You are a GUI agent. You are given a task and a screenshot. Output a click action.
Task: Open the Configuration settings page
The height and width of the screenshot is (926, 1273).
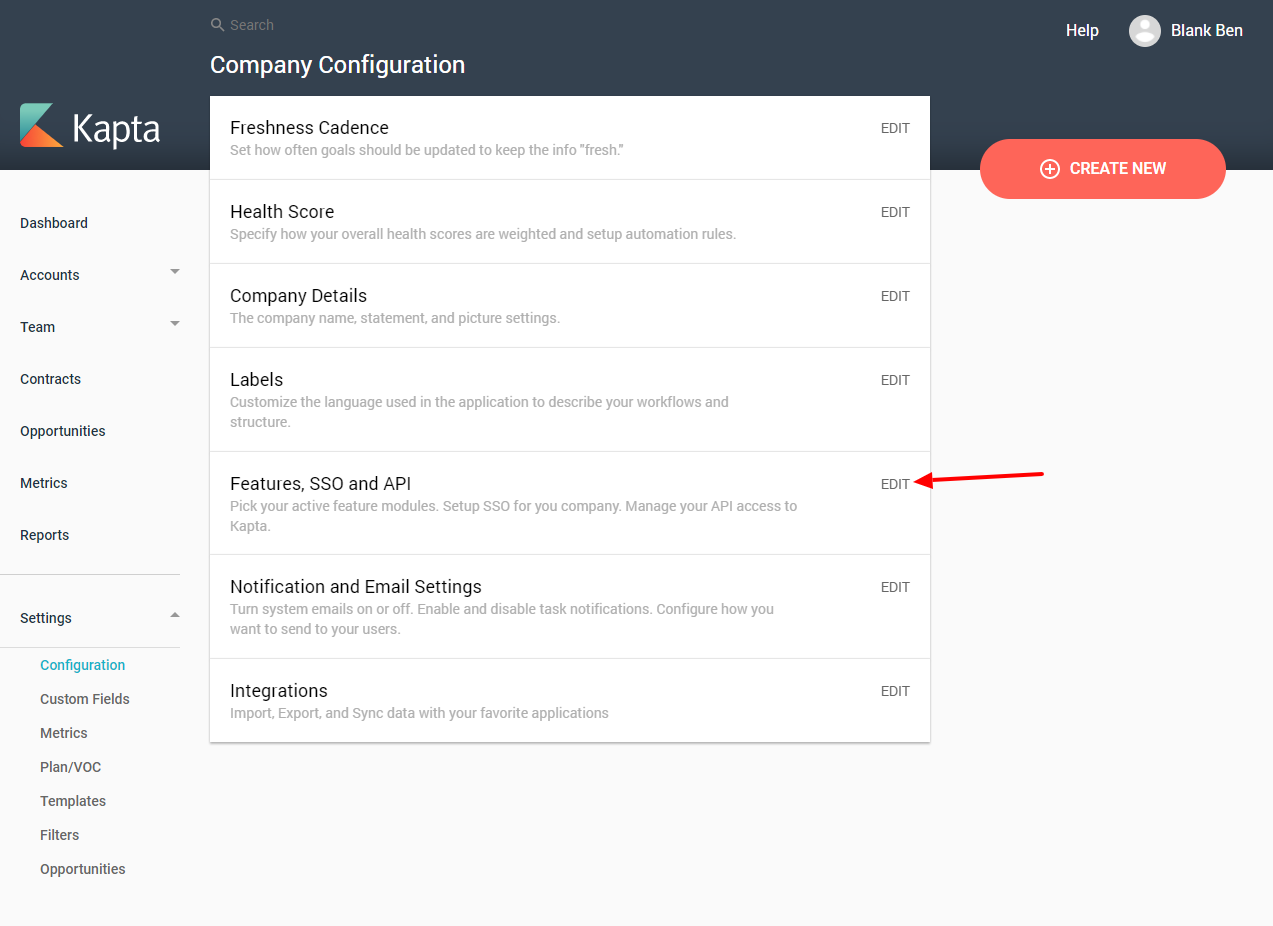82,664
